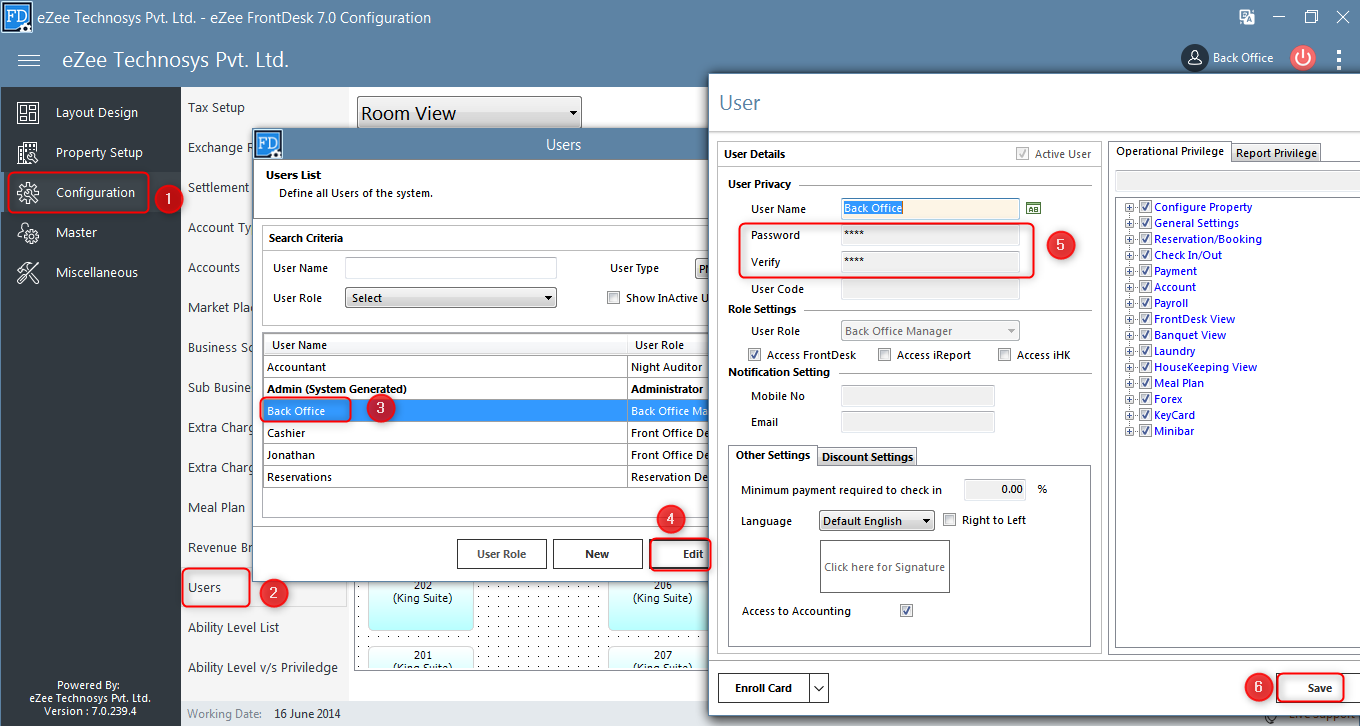
Task: Expand the General Settings tree node
Action: [1131, 223]
